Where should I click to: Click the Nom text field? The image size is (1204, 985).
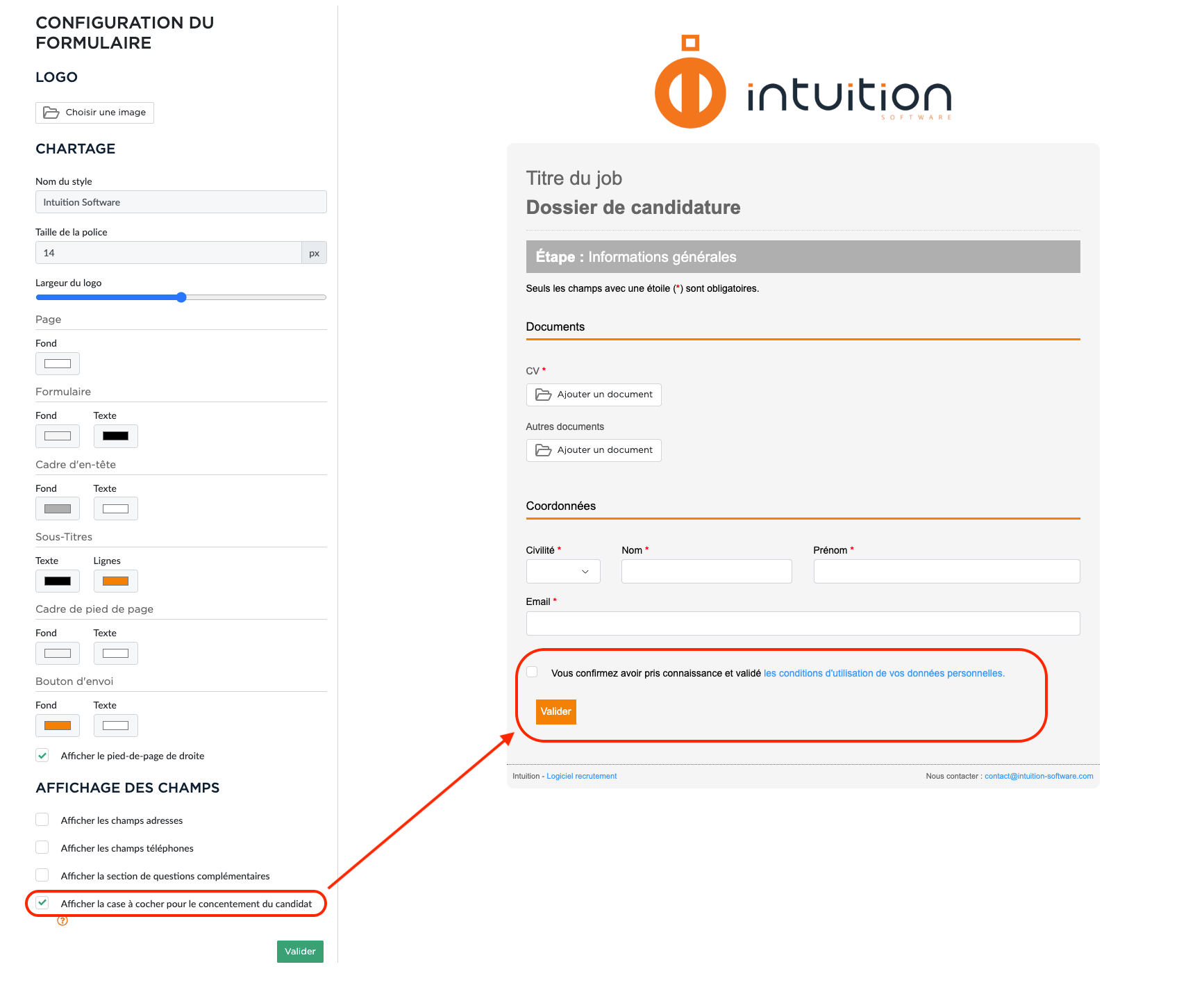click(707, 572)
